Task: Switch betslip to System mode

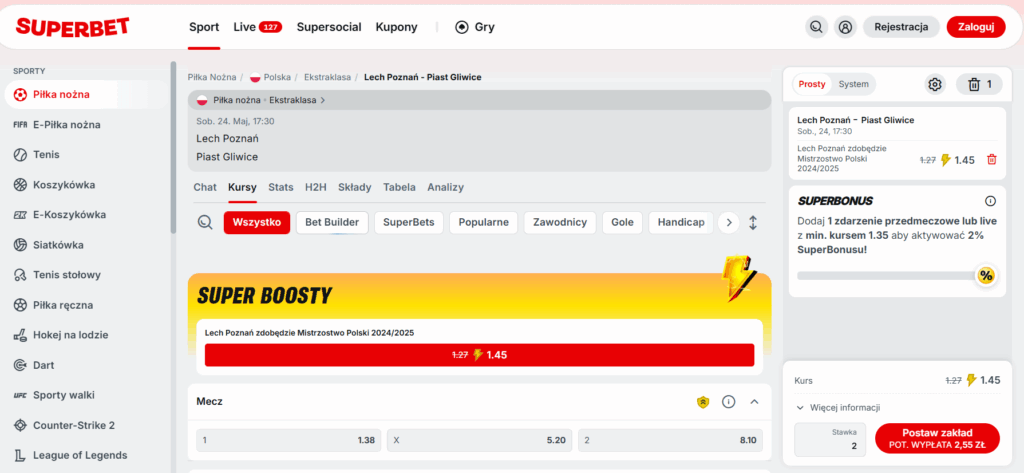Action: click(853, 84)
